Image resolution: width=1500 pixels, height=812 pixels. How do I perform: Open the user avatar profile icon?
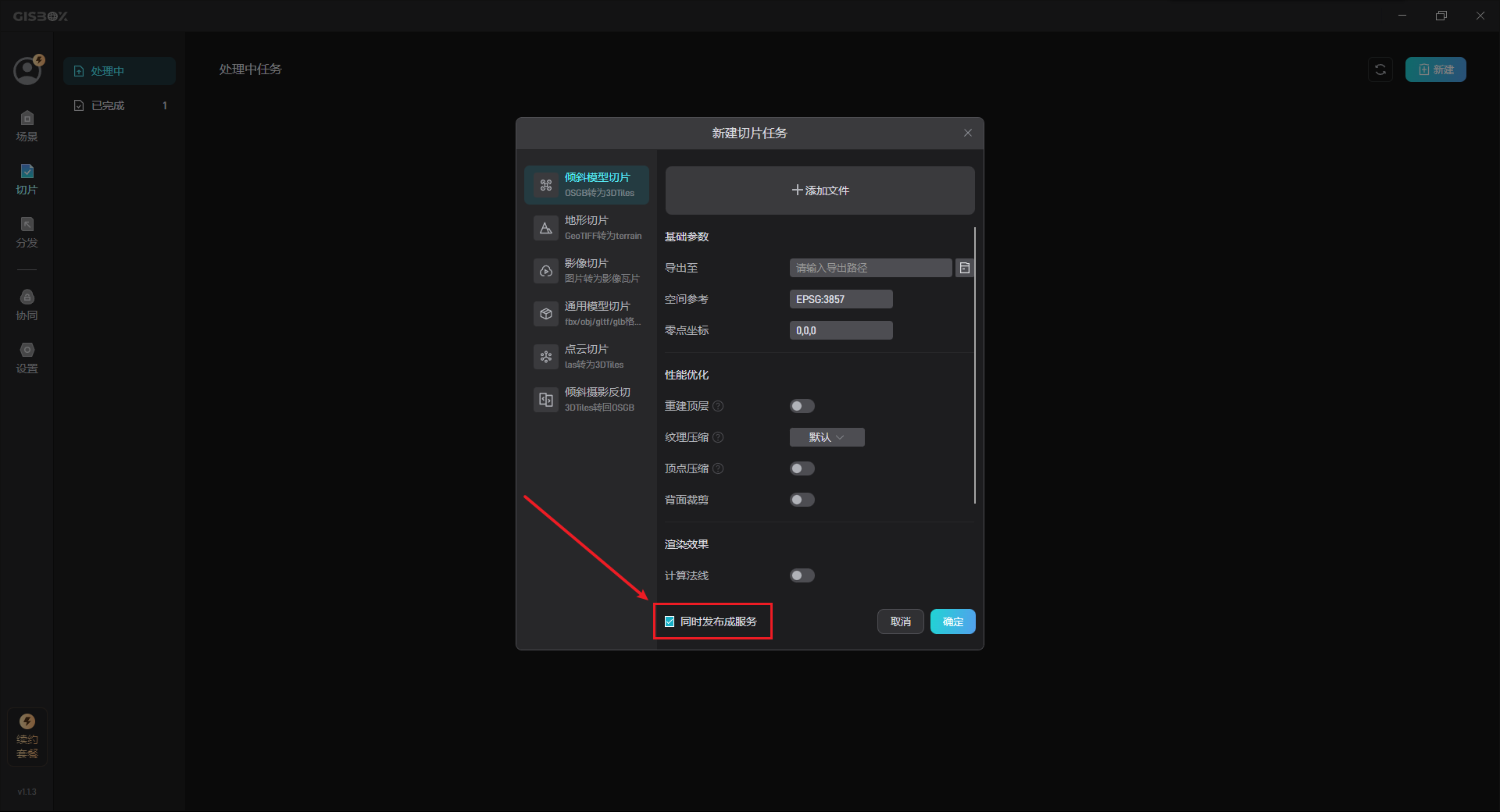coord(27,70)
